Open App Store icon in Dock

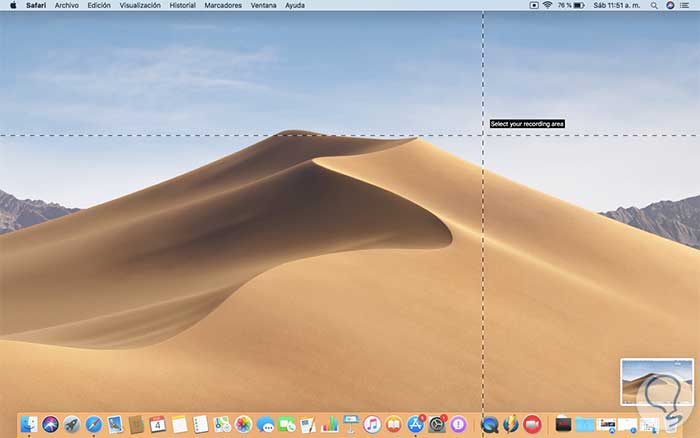[415, 424]
